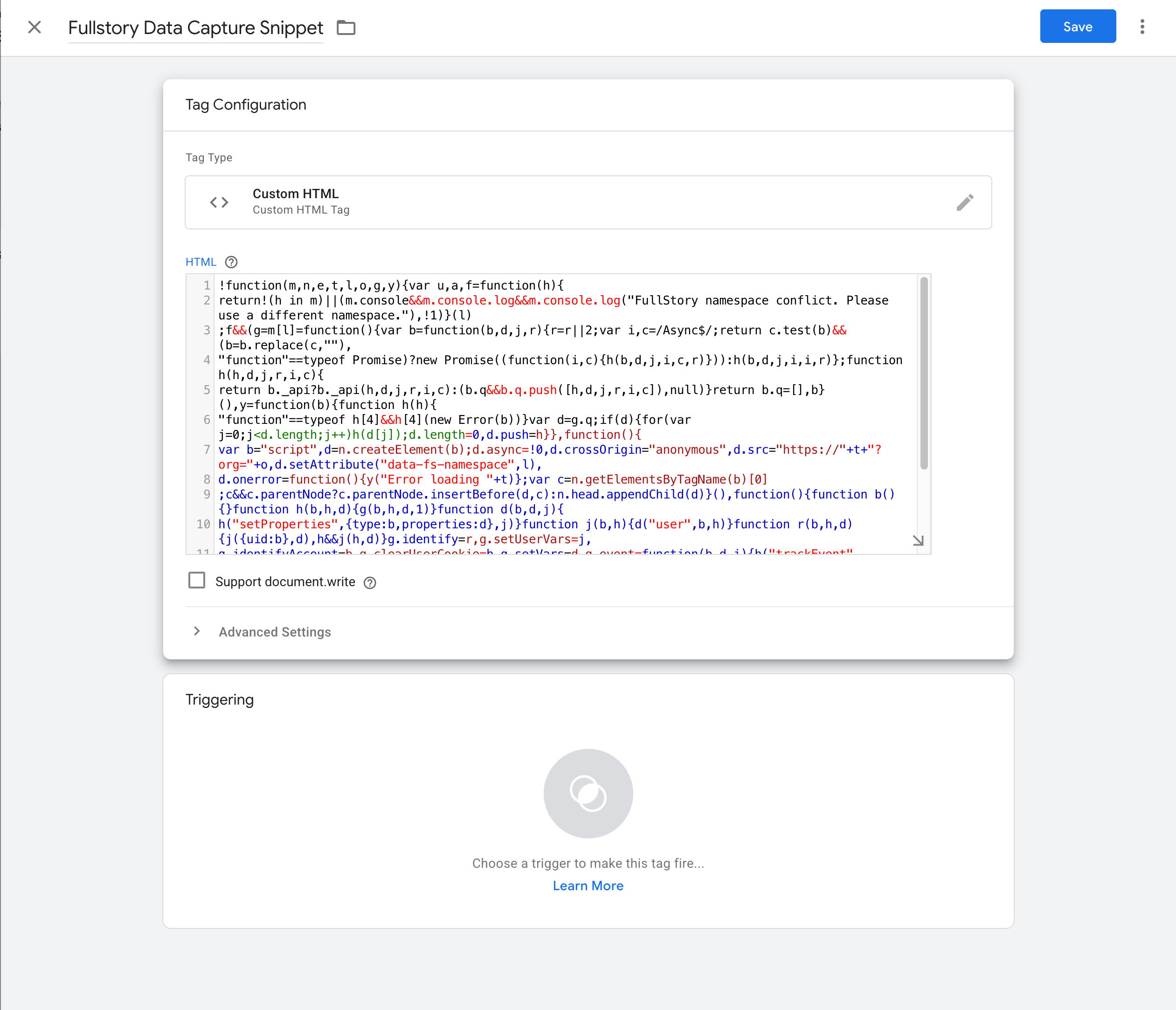Click the HTML editor vertical scrollbar

click(924, 374)
